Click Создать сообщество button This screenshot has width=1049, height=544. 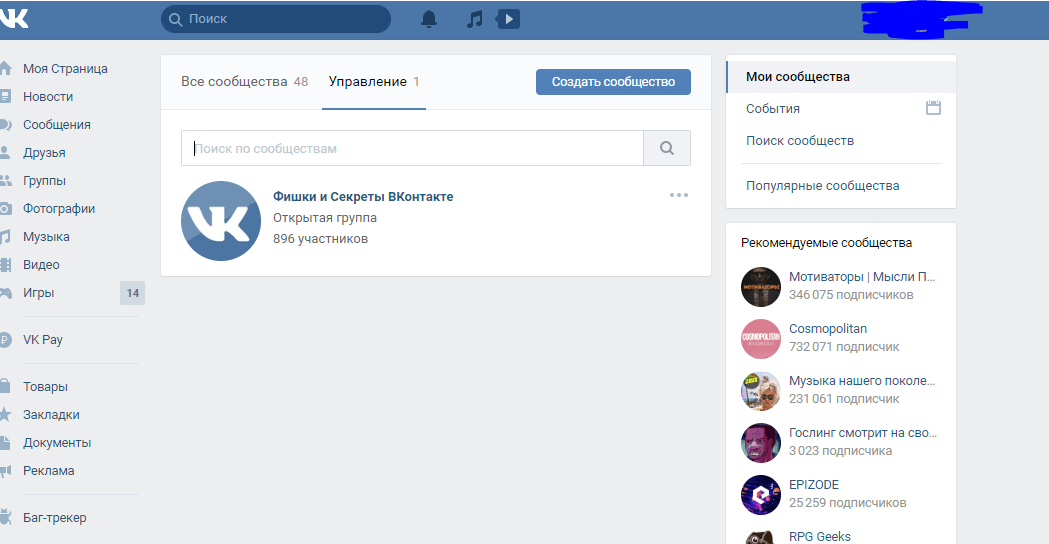[x=613, y=82]
